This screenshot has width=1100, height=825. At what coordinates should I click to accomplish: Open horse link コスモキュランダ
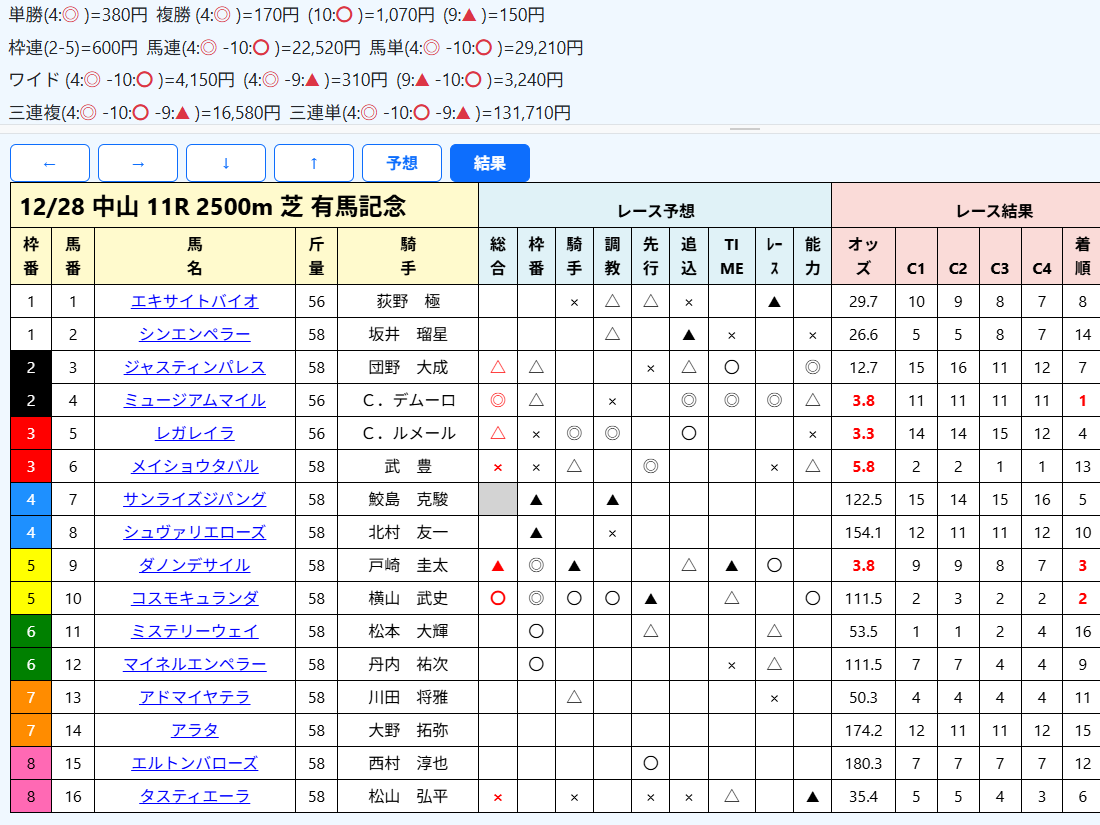tap(195, 598)
